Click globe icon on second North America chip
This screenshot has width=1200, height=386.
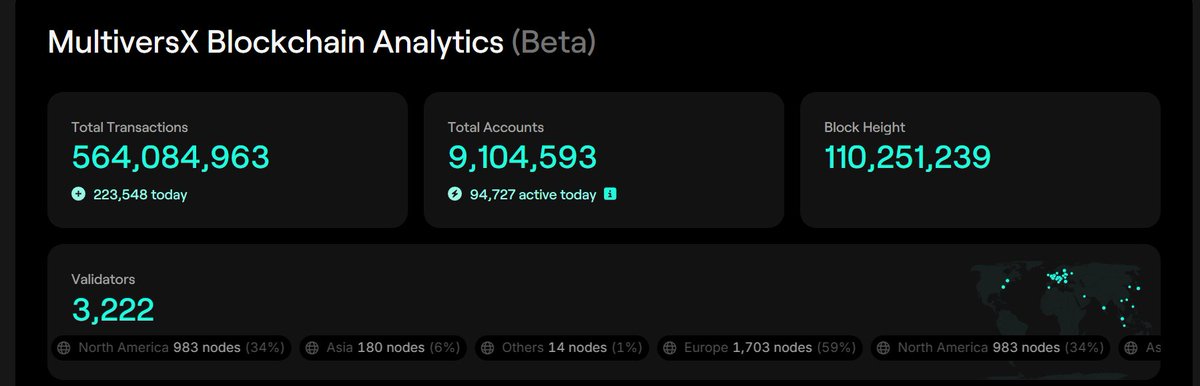[x=884, y=348]
